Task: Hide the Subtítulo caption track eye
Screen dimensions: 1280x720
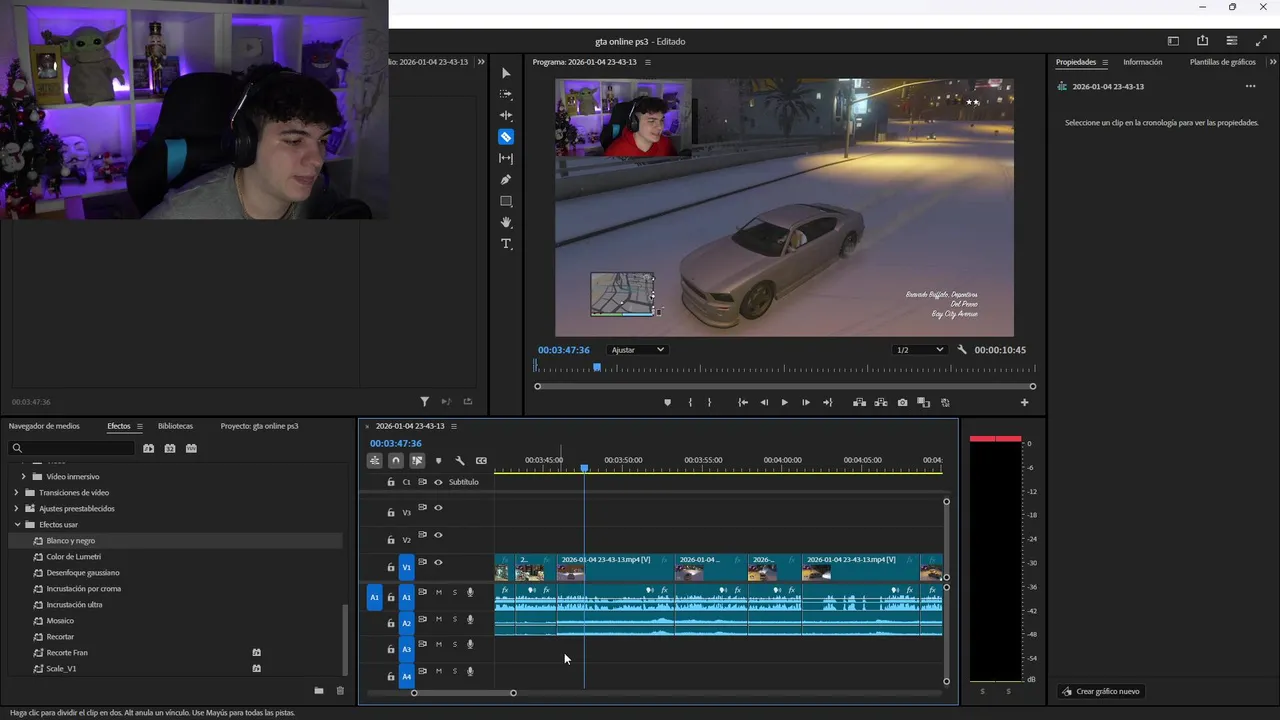Action: click(x=438, y=482)
